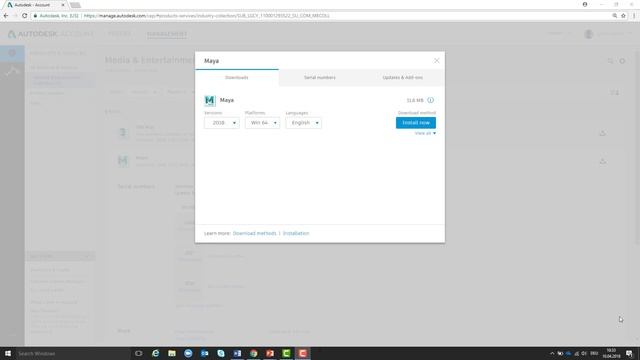The image size is (640, 360).
Task: Open File Explorer from the taskbar
Action: [x=172, y=353]
